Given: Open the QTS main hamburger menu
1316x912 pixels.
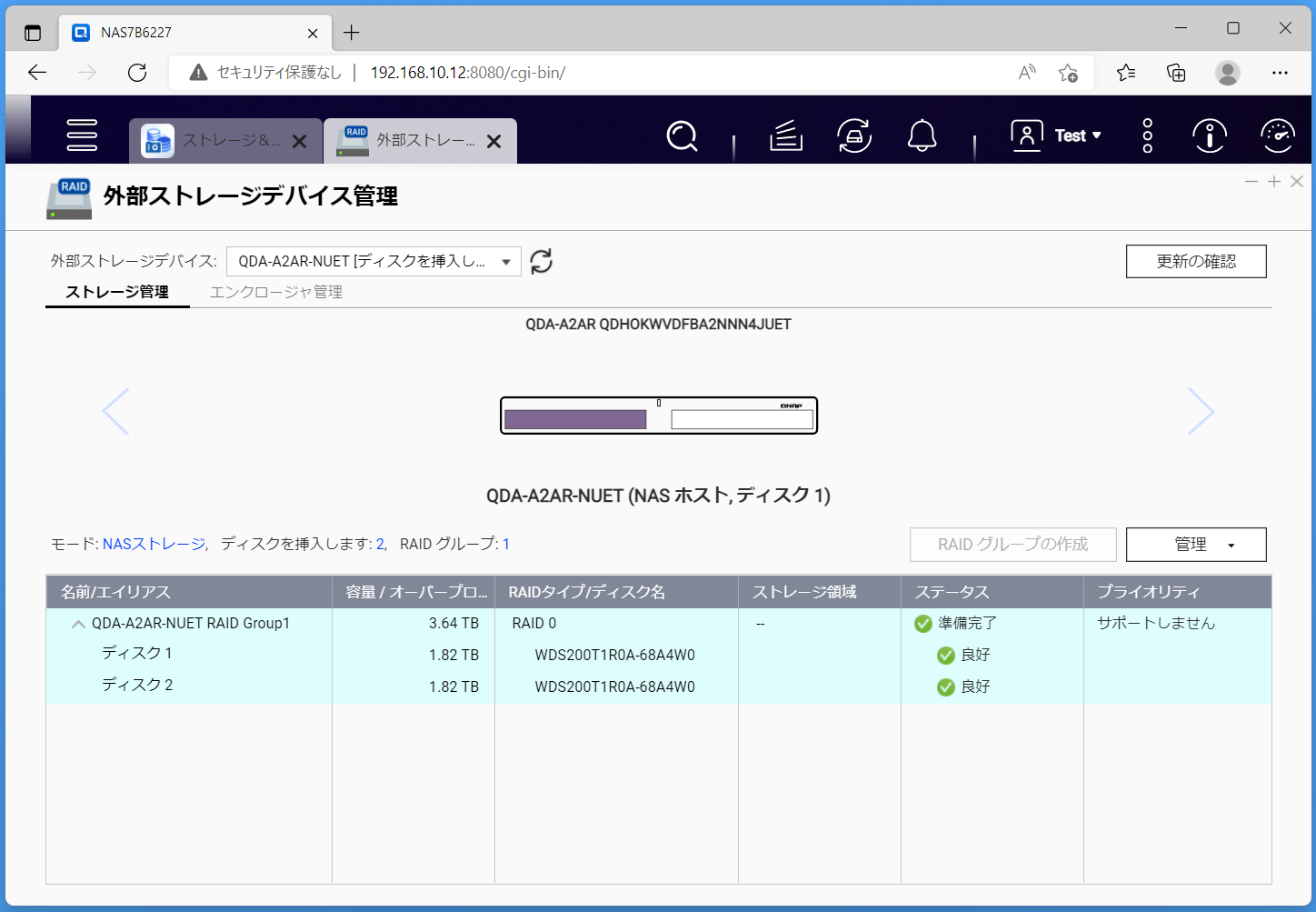Looking at the screenshot, I should tap(82, 135).
